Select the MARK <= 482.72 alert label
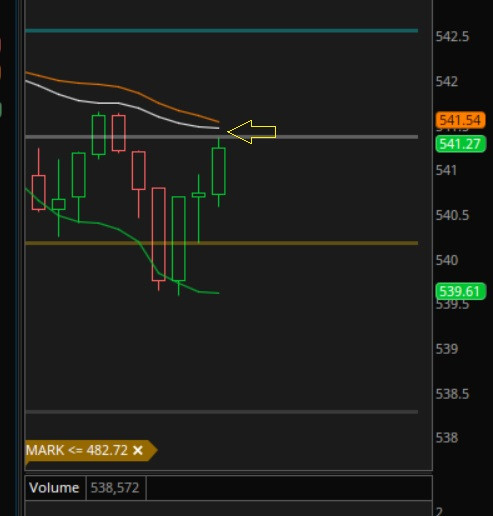Viewport: 493px width, 516px height. tap(77, 450)
